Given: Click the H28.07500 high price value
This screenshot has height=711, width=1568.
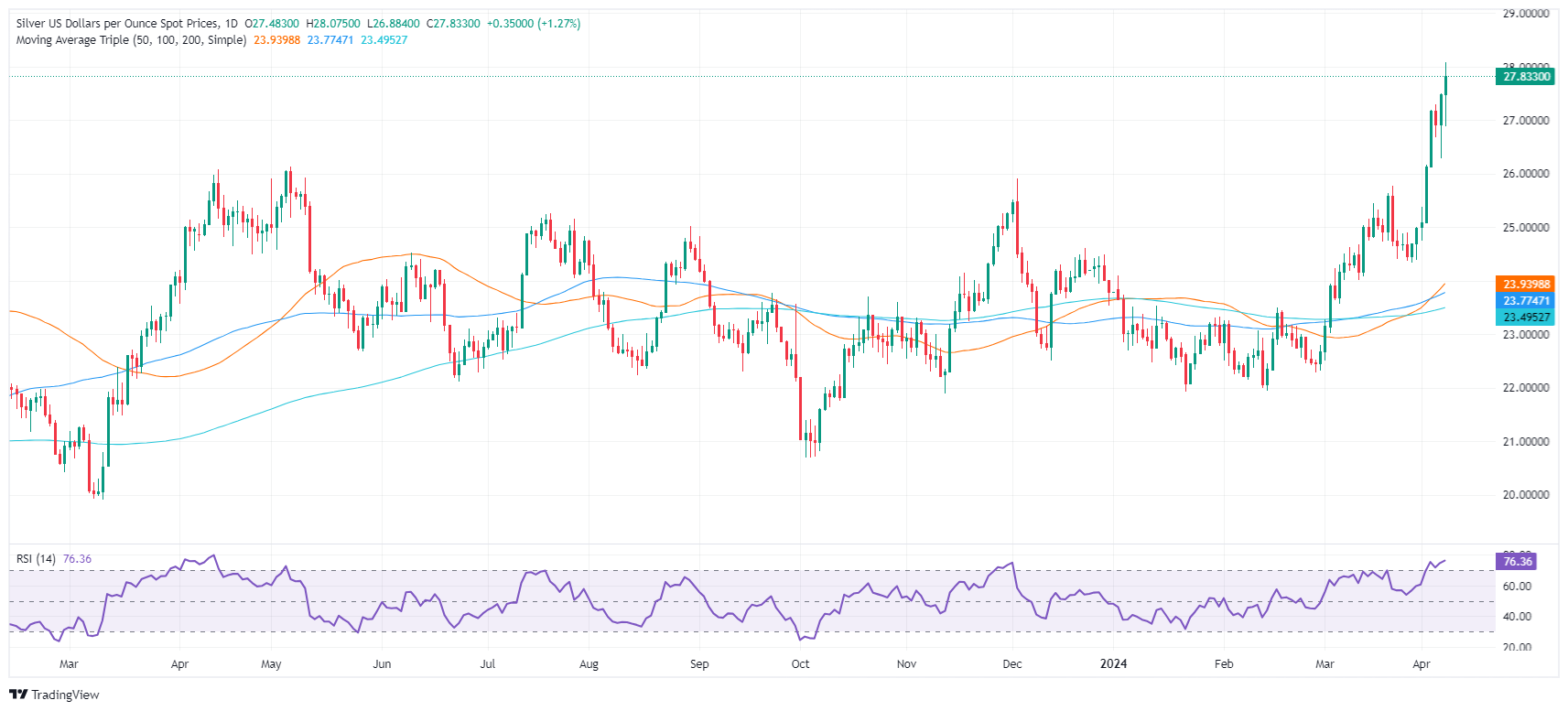Looking at the screenshot, I should tap(333, 24).
